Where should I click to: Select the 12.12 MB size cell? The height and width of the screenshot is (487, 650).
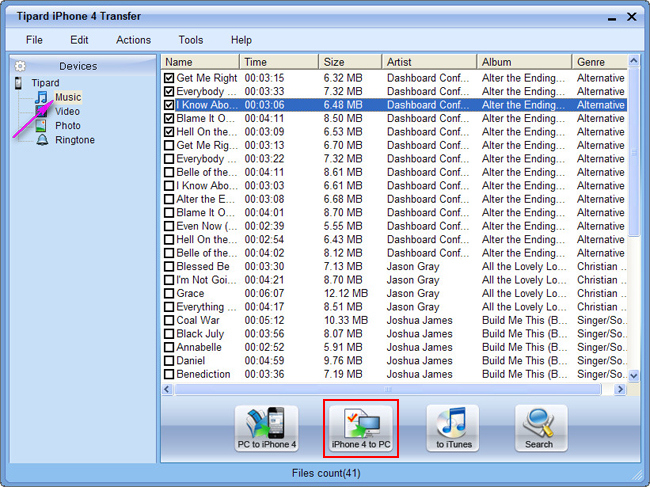[x=346, y=293]
